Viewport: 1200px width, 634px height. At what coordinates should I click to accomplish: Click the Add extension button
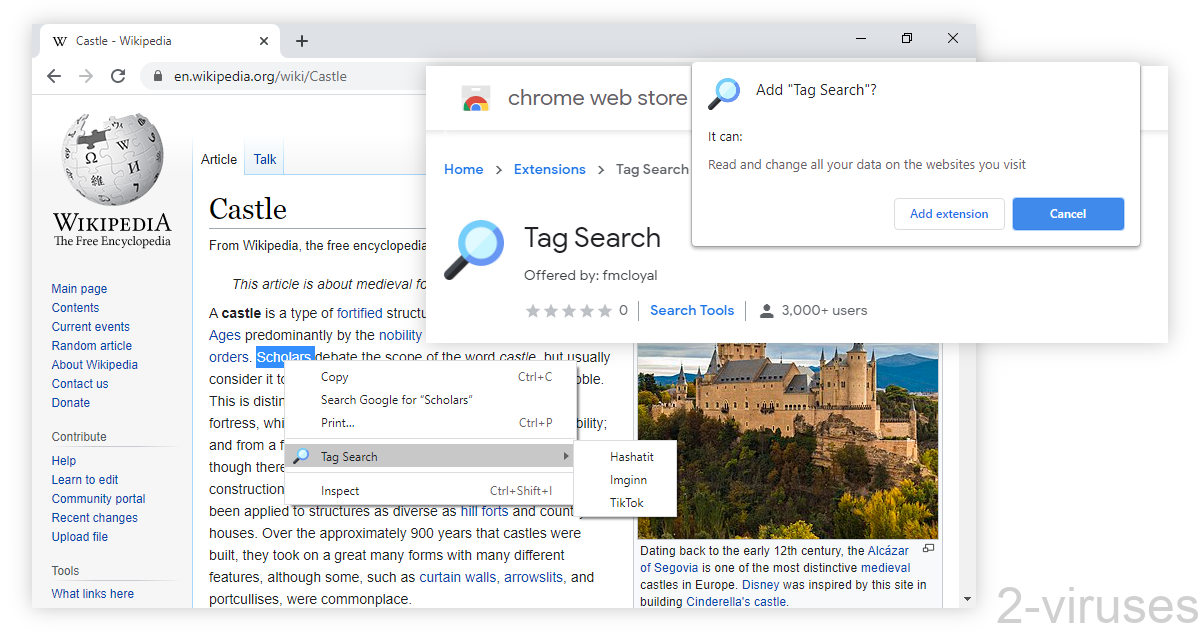point(948,213)
